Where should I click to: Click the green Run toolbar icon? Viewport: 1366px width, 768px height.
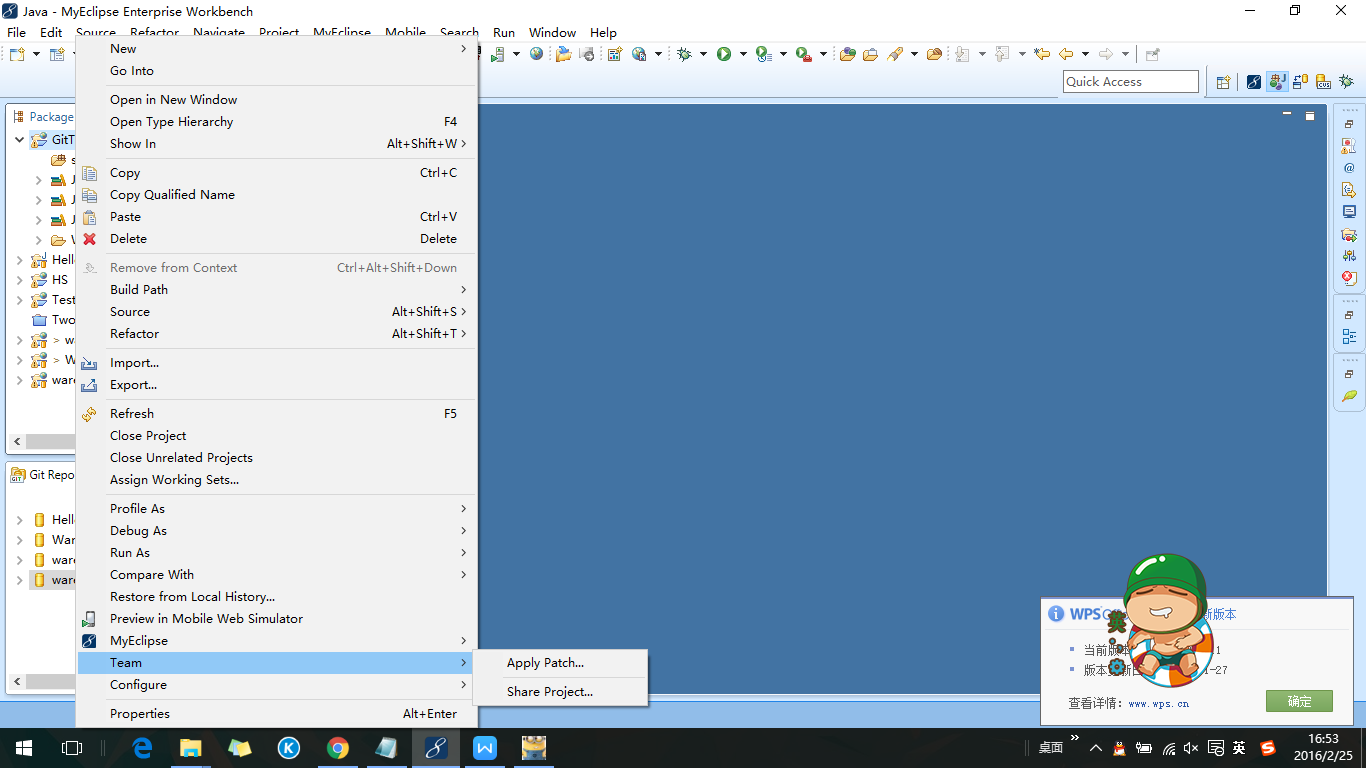[x=724, y=54]
